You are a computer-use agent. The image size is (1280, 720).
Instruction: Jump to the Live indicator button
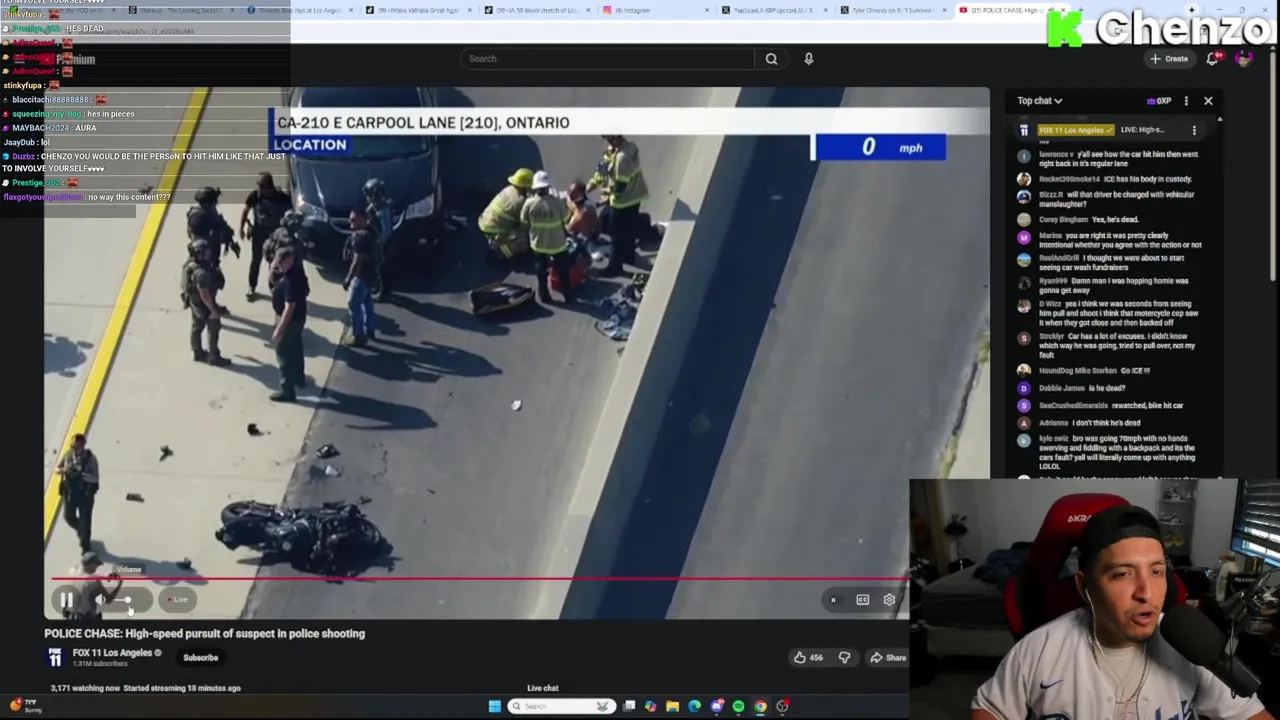pyautogui.click(x=179, y=600)
